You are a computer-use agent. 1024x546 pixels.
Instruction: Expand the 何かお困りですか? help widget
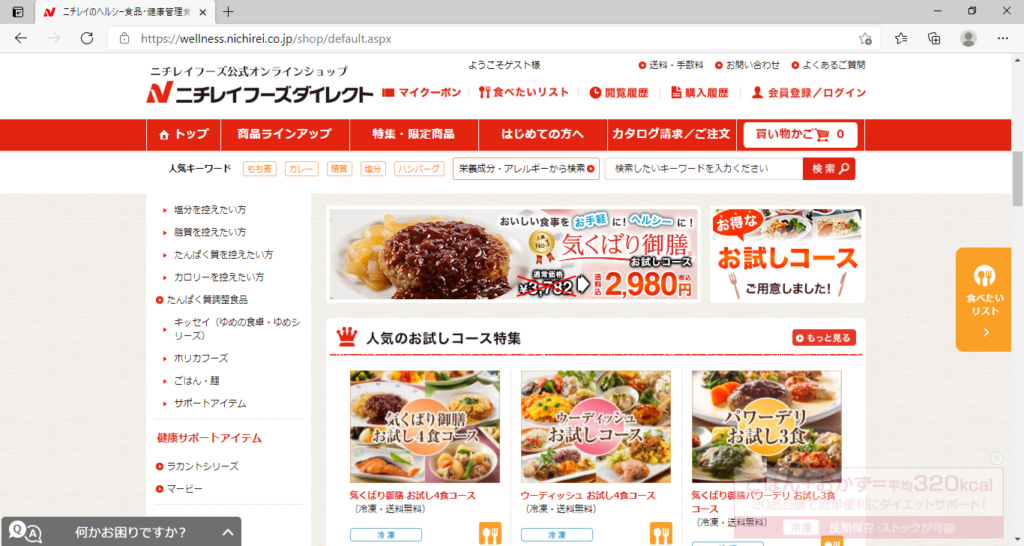tap(121, 532)
